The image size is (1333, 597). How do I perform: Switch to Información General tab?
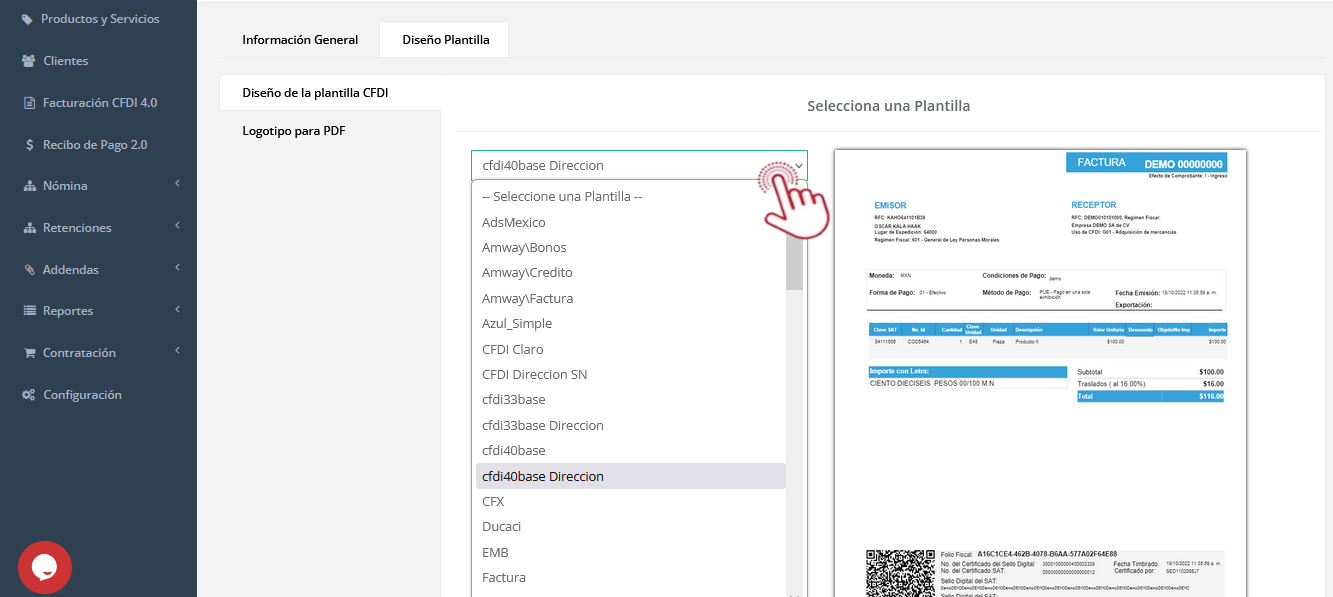[300, 40]
